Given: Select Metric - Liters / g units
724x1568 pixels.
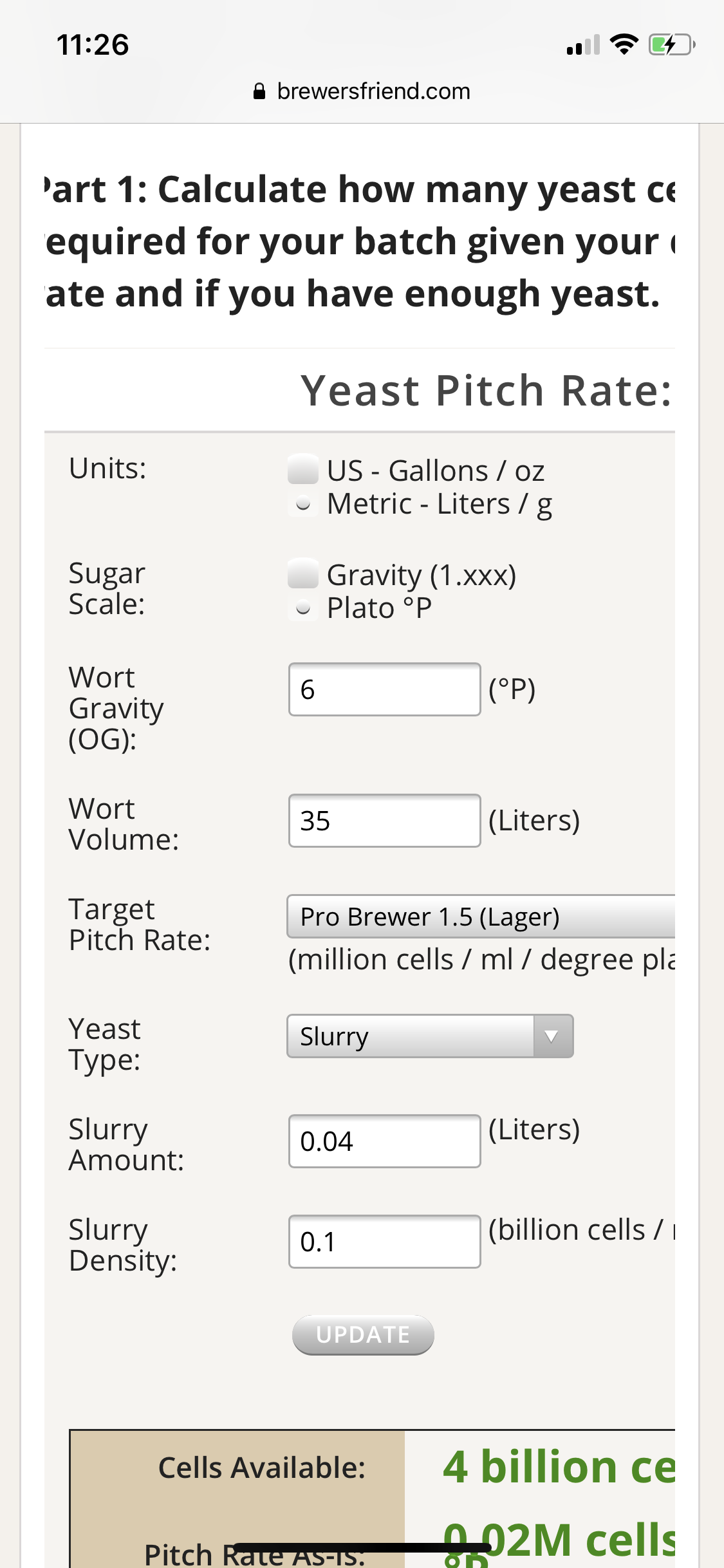Looking at the screenshot, I should (303, 504).
